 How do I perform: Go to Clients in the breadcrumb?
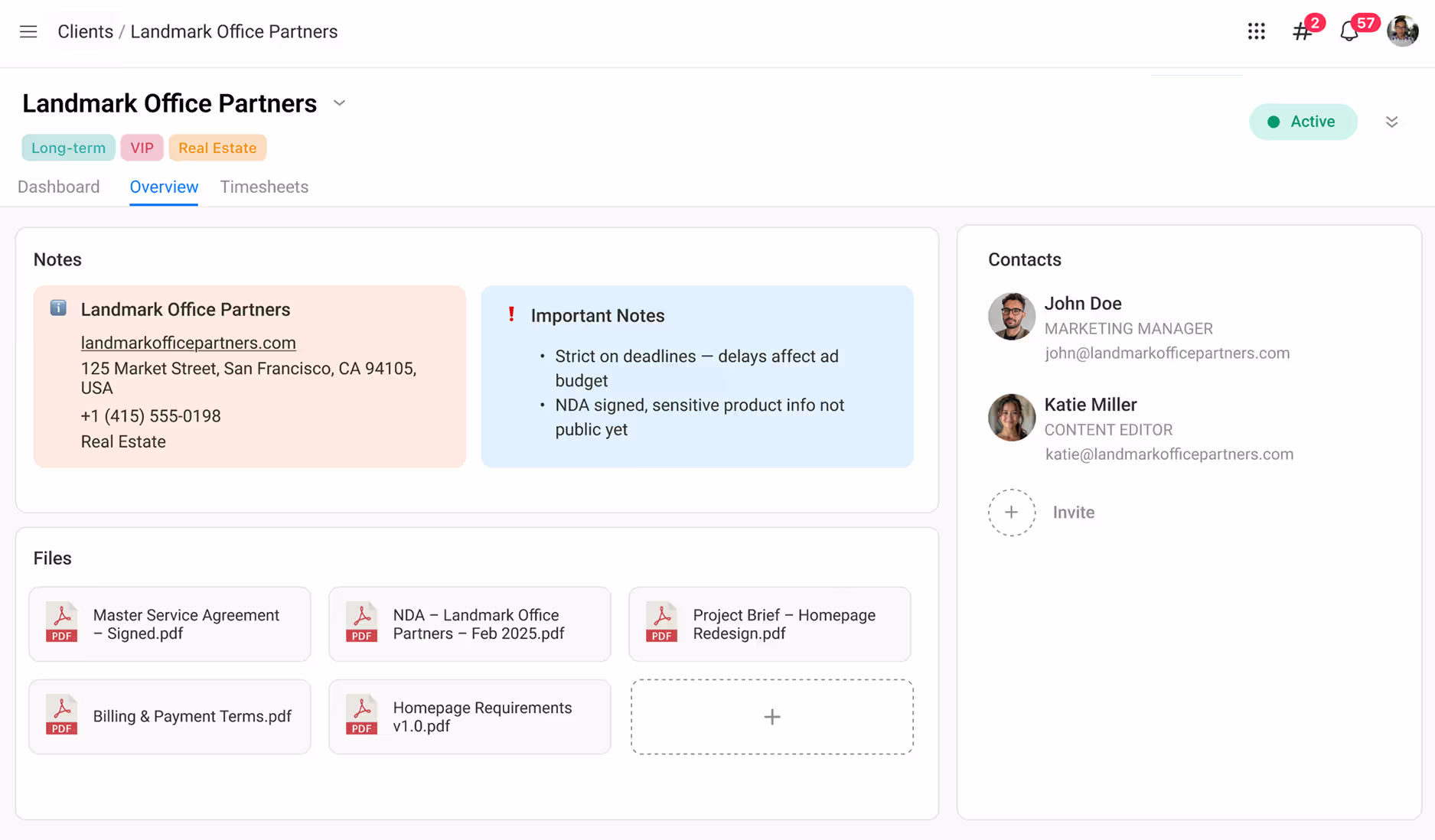pos(85,31)
